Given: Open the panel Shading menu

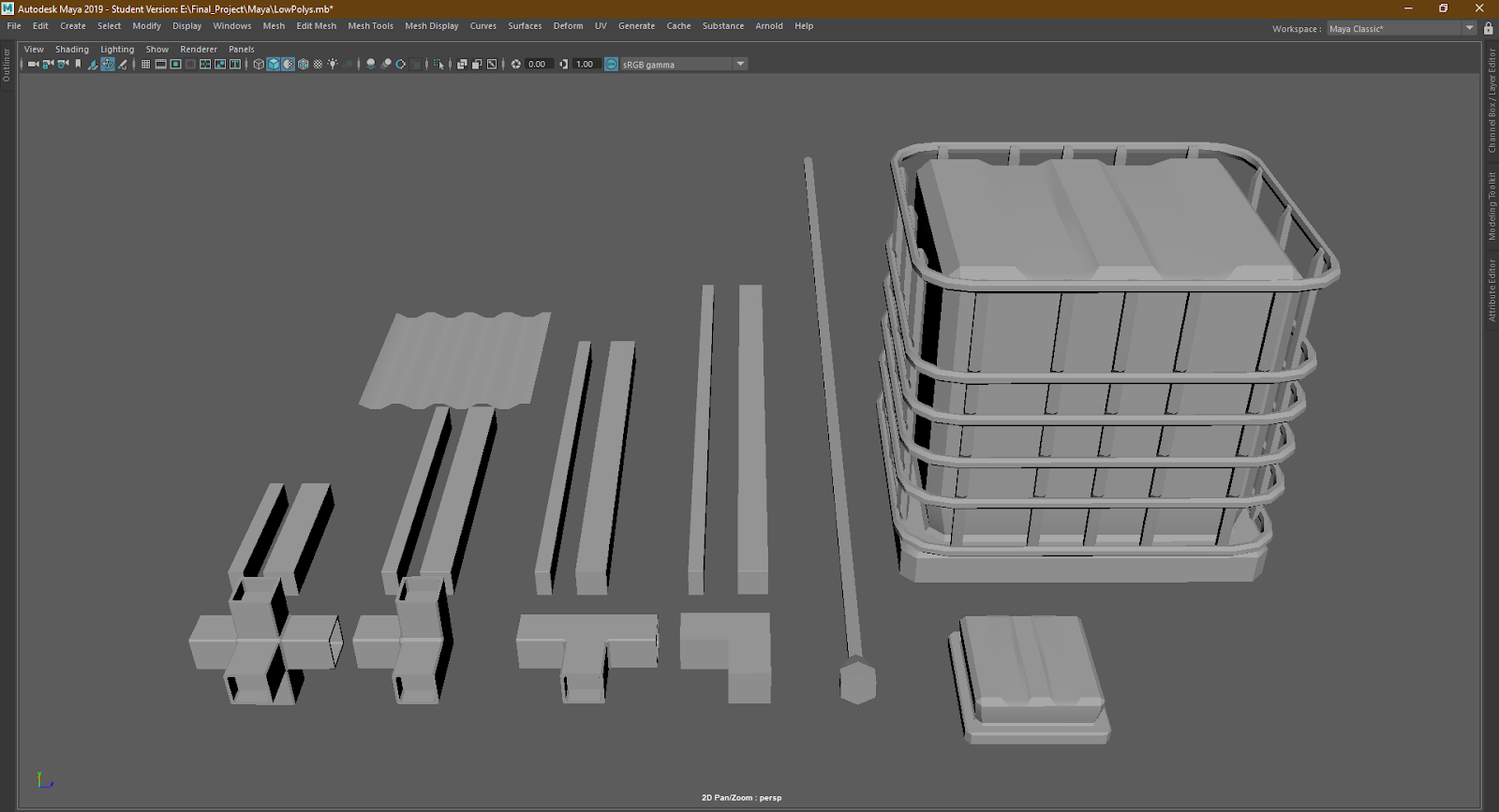Looking at the screenshot, I should coord(71,50).
